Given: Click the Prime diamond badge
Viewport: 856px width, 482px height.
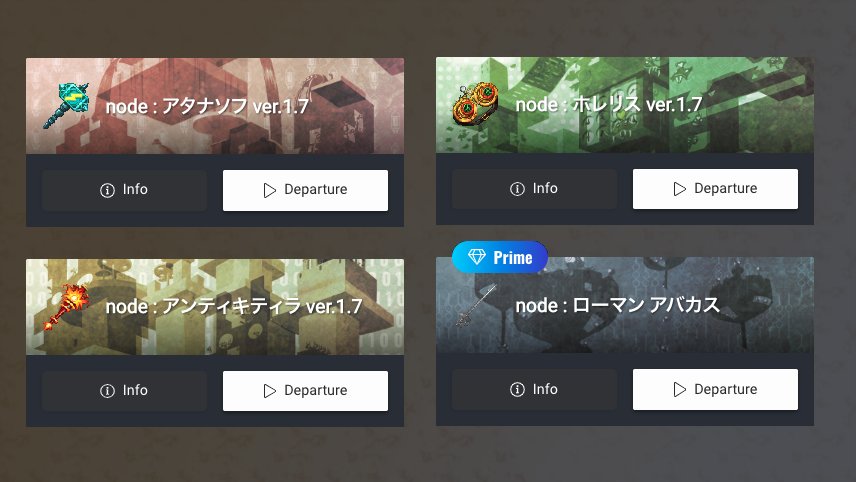Looking at the screenshot, I should click(x=500, y=257).
